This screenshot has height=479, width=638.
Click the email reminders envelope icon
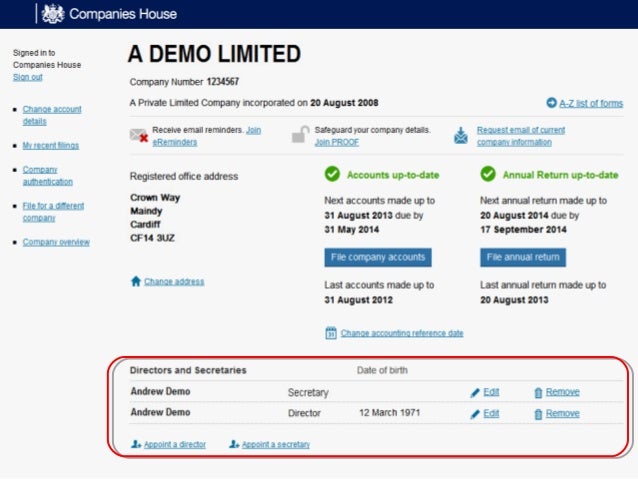[x=139, y=136]
